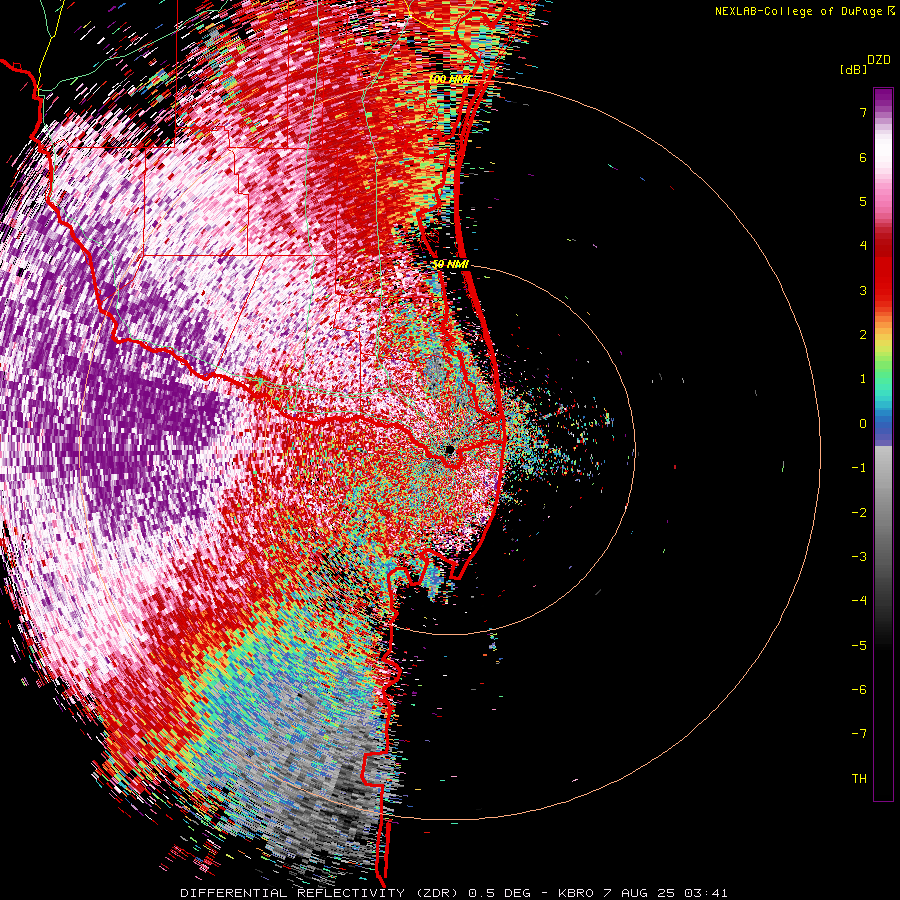The height and width of the screenshot is (900, 900).
Task: Select the -6 dB scale label
Action: point(859,690)
